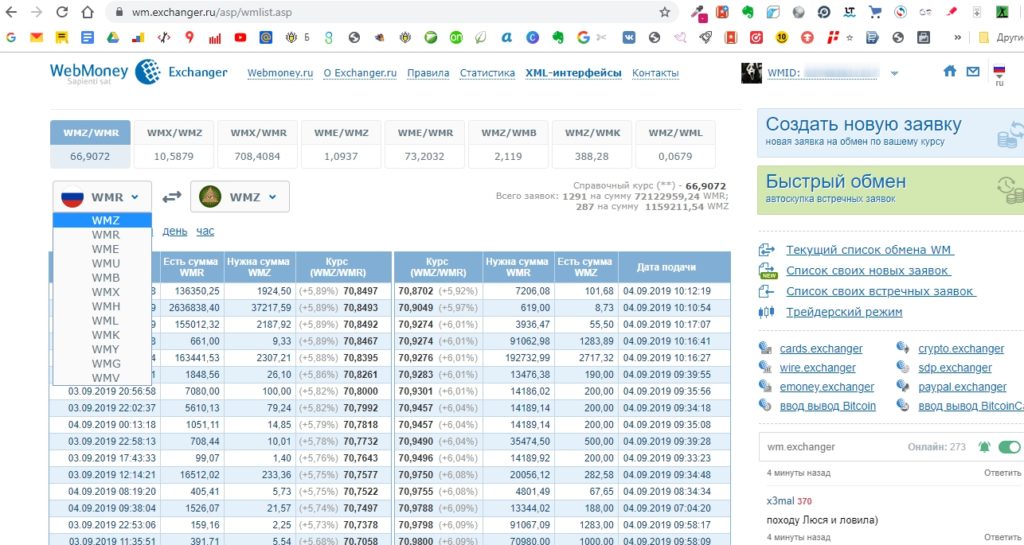Viewport: 1024px width, 545px height.
Task: Open shopping cart extension icon
Action: tap(875, 12)
